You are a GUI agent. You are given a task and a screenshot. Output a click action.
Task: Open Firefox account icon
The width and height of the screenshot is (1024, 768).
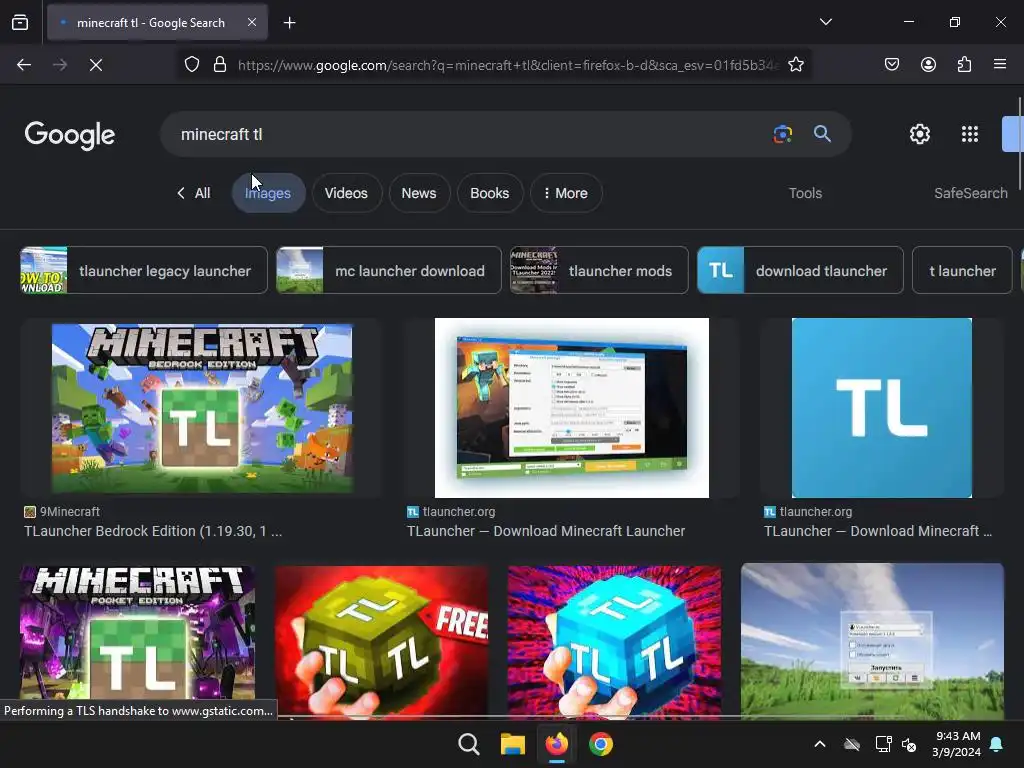tap(929, 65)
